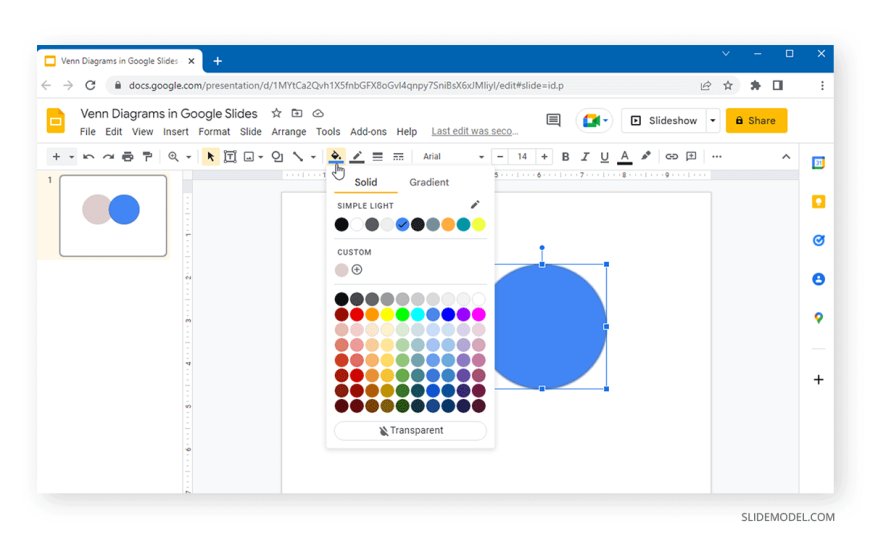Open the Arrange menu

coord(289,132)
